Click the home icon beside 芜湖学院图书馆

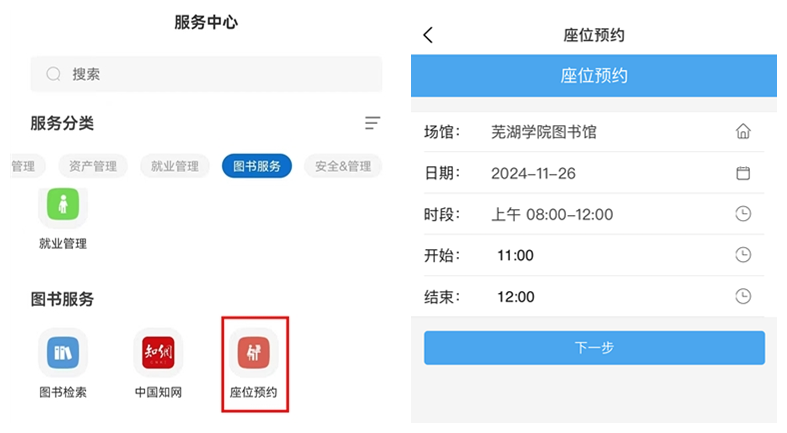743,132
